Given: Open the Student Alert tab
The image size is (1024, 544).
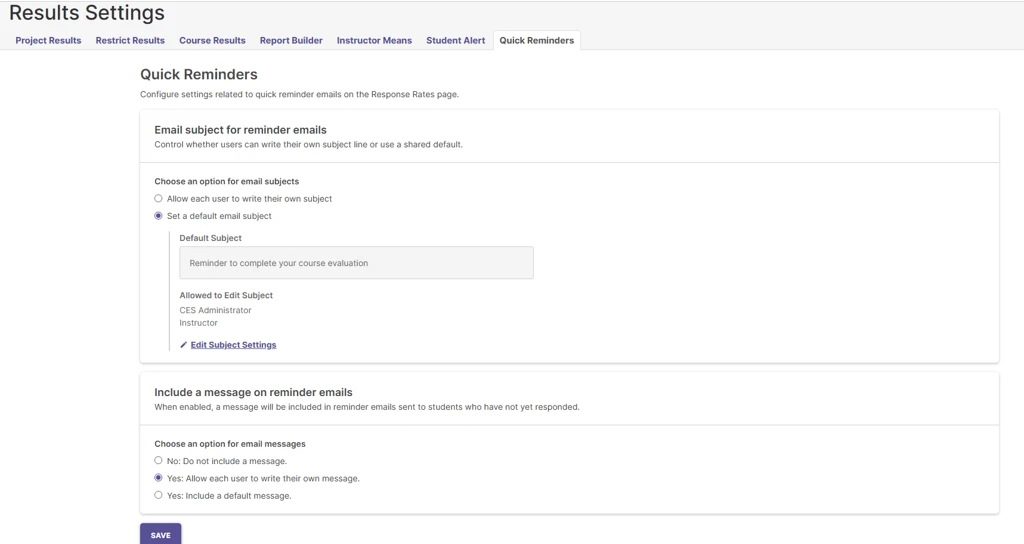Looking at the screenshot, I should (x=456, y=40).
